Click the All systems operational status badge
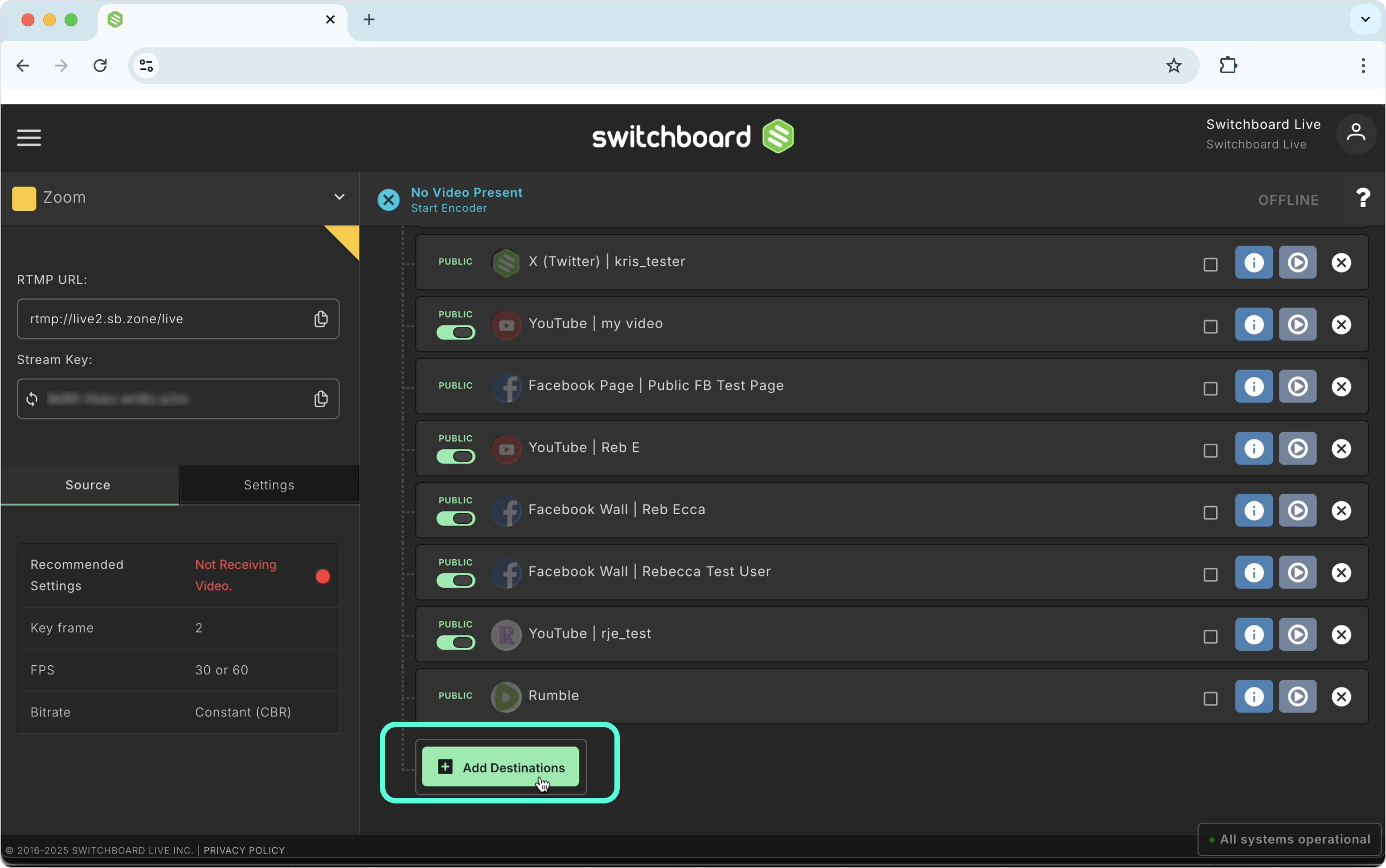 1289,839
